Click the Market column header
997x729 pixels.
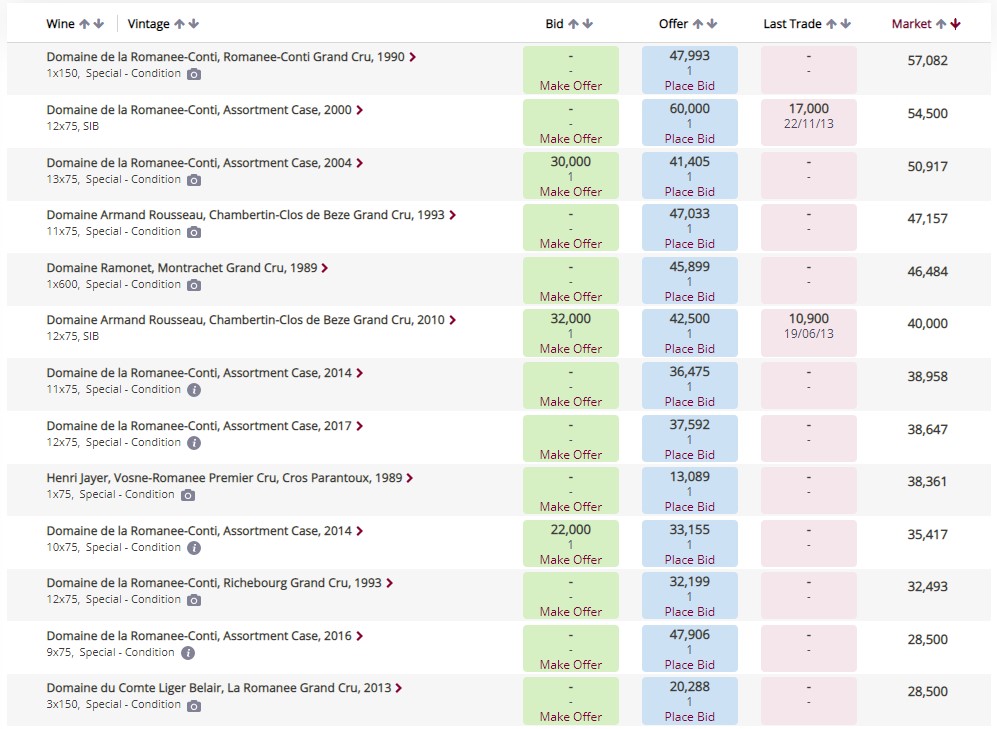click(911, 24)
